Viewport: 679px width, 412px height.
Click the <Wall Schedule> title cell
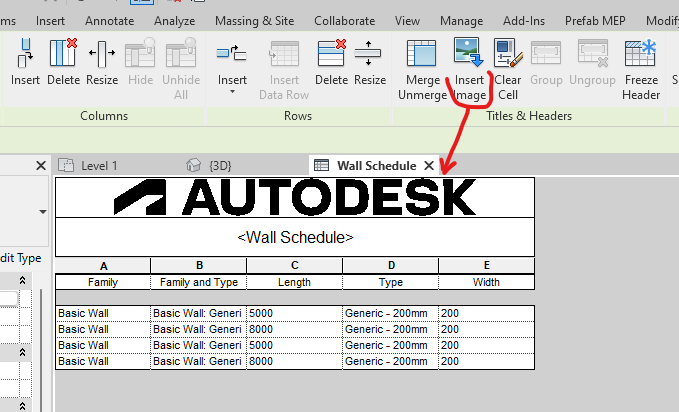click(x=295, y=237)
